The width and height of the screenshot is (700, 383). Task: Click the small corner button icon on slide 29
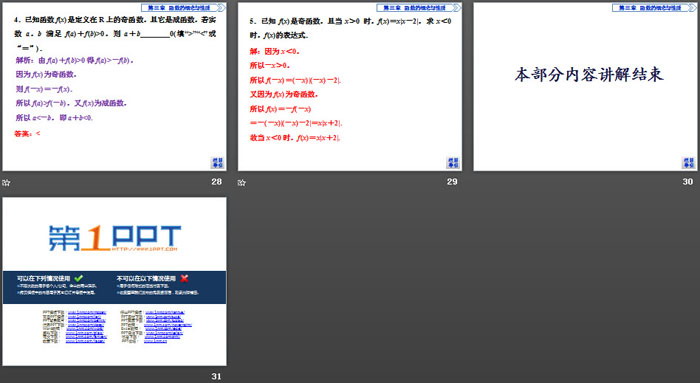click(453, 163)
